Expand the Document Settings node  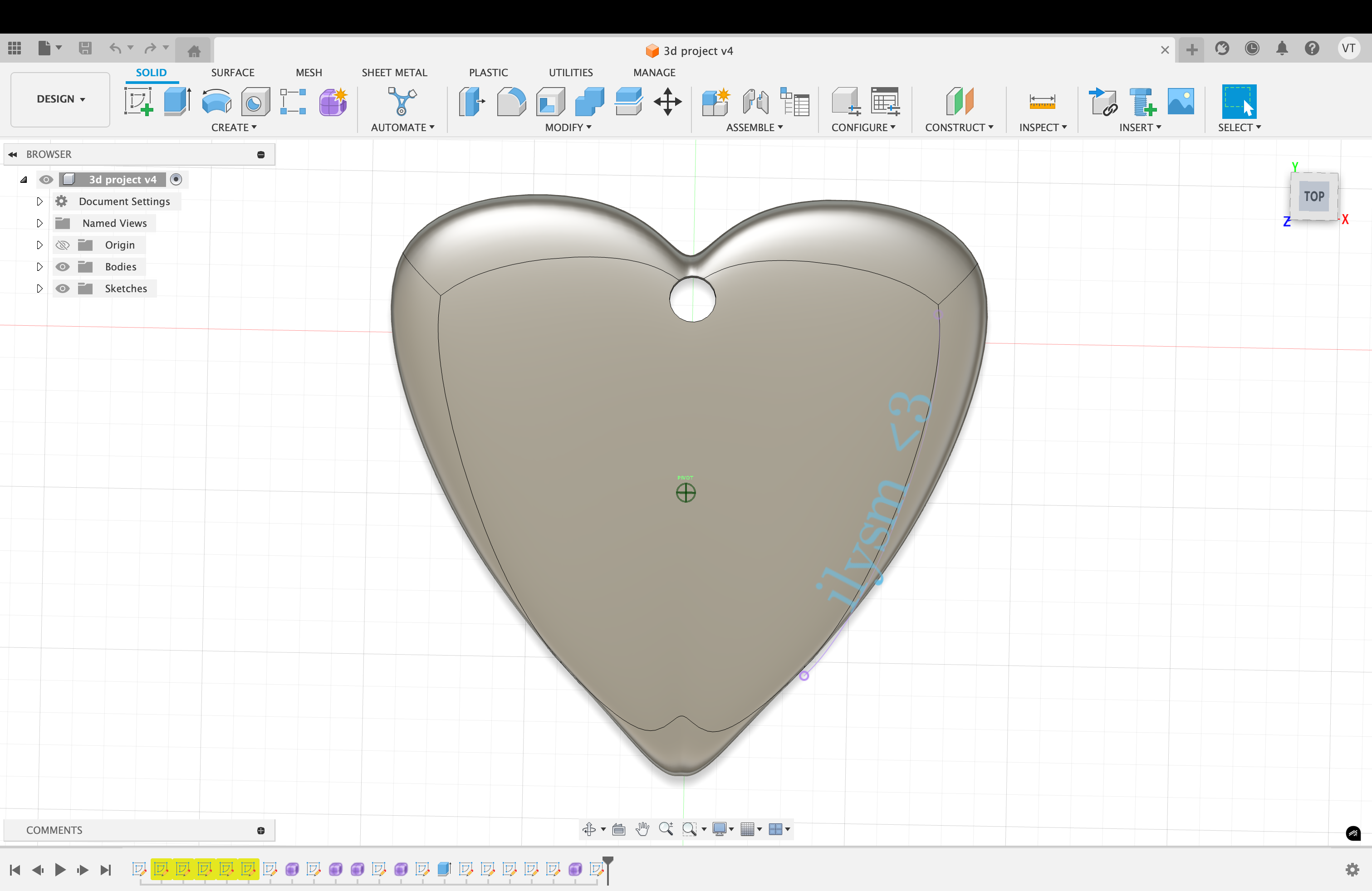[39, 201]
